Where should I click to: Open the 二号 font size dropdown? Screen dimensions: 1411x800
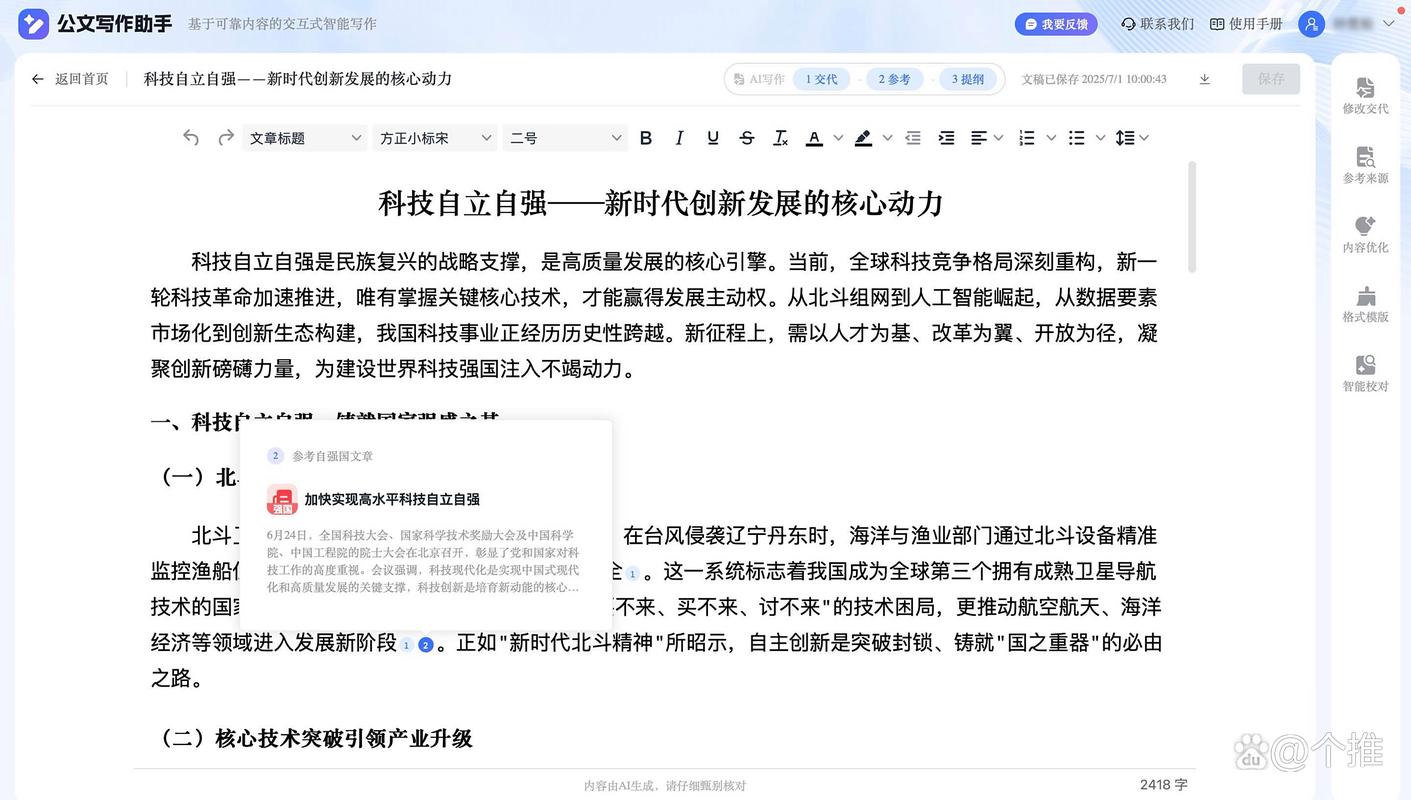pyautogui.click(x=564, y=137)
